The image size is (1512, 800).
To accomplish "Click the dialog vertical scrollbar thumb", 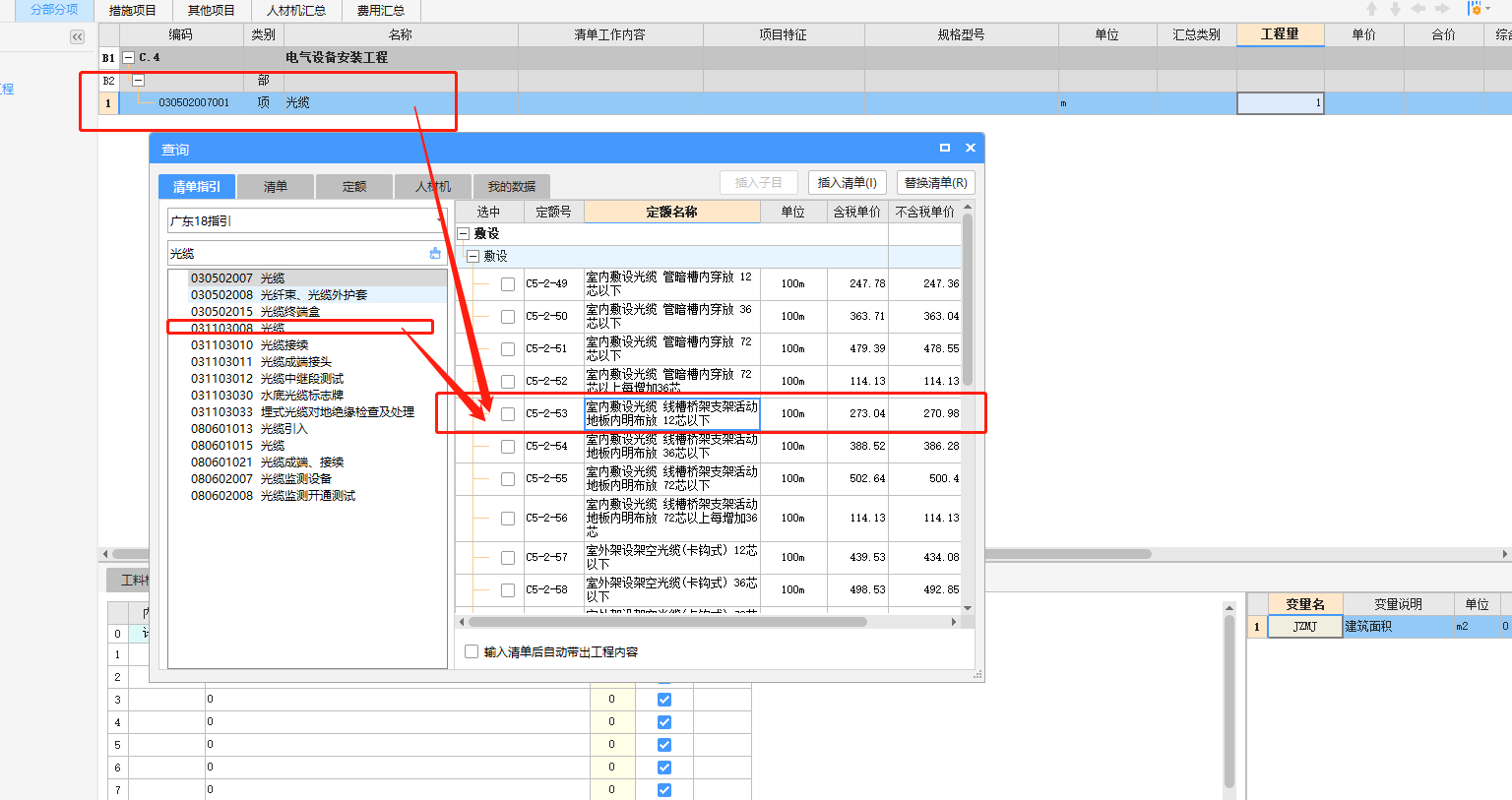I will [968, 299].
